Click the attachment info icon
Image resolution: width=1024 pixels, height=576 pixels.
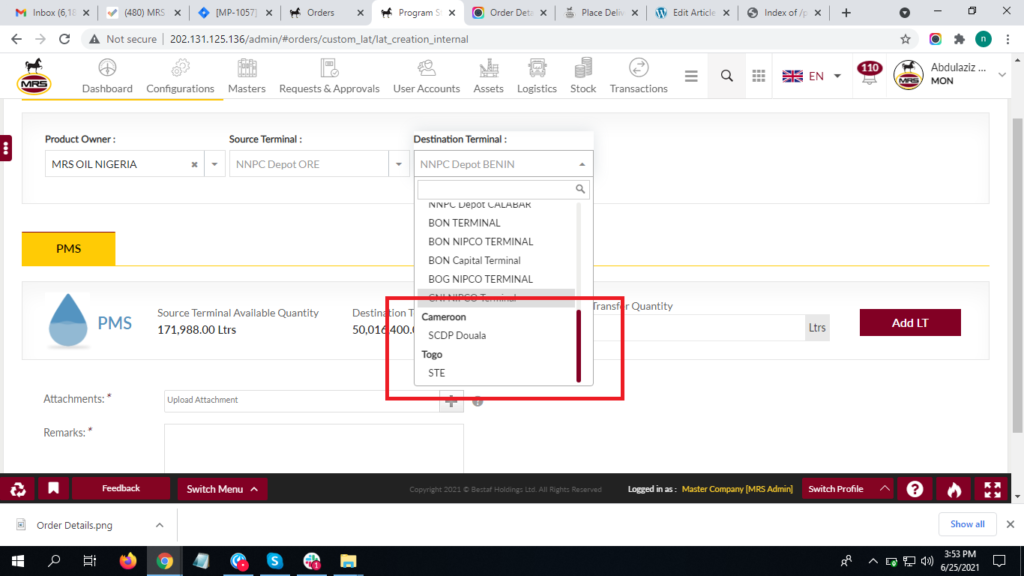[x=478, y=402]
